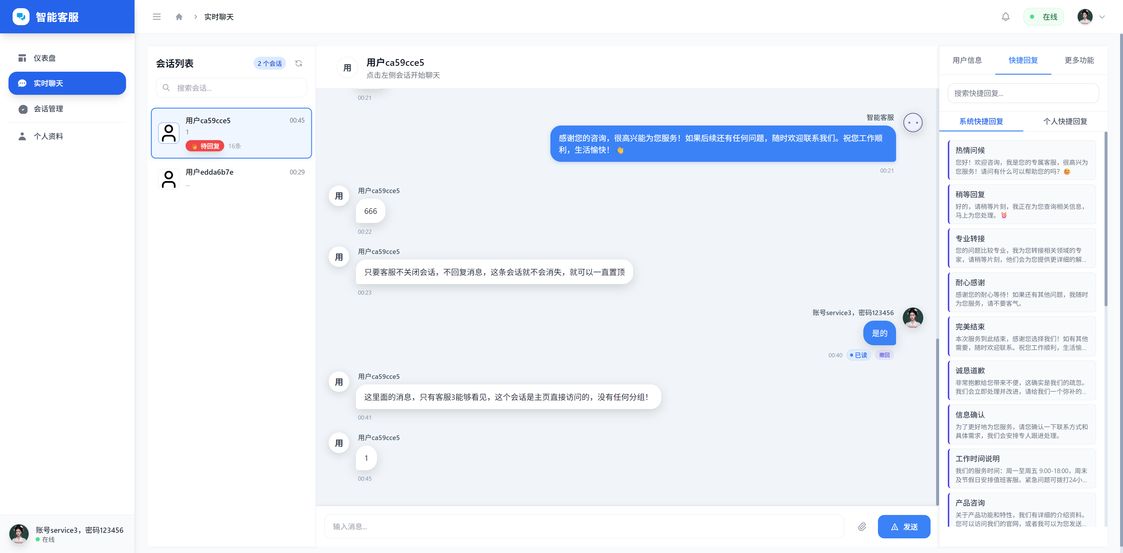Viewport: 1123px width, 553px height.
Task: Click 撤回 to recall the 是的 message
Action: (884, 355)
